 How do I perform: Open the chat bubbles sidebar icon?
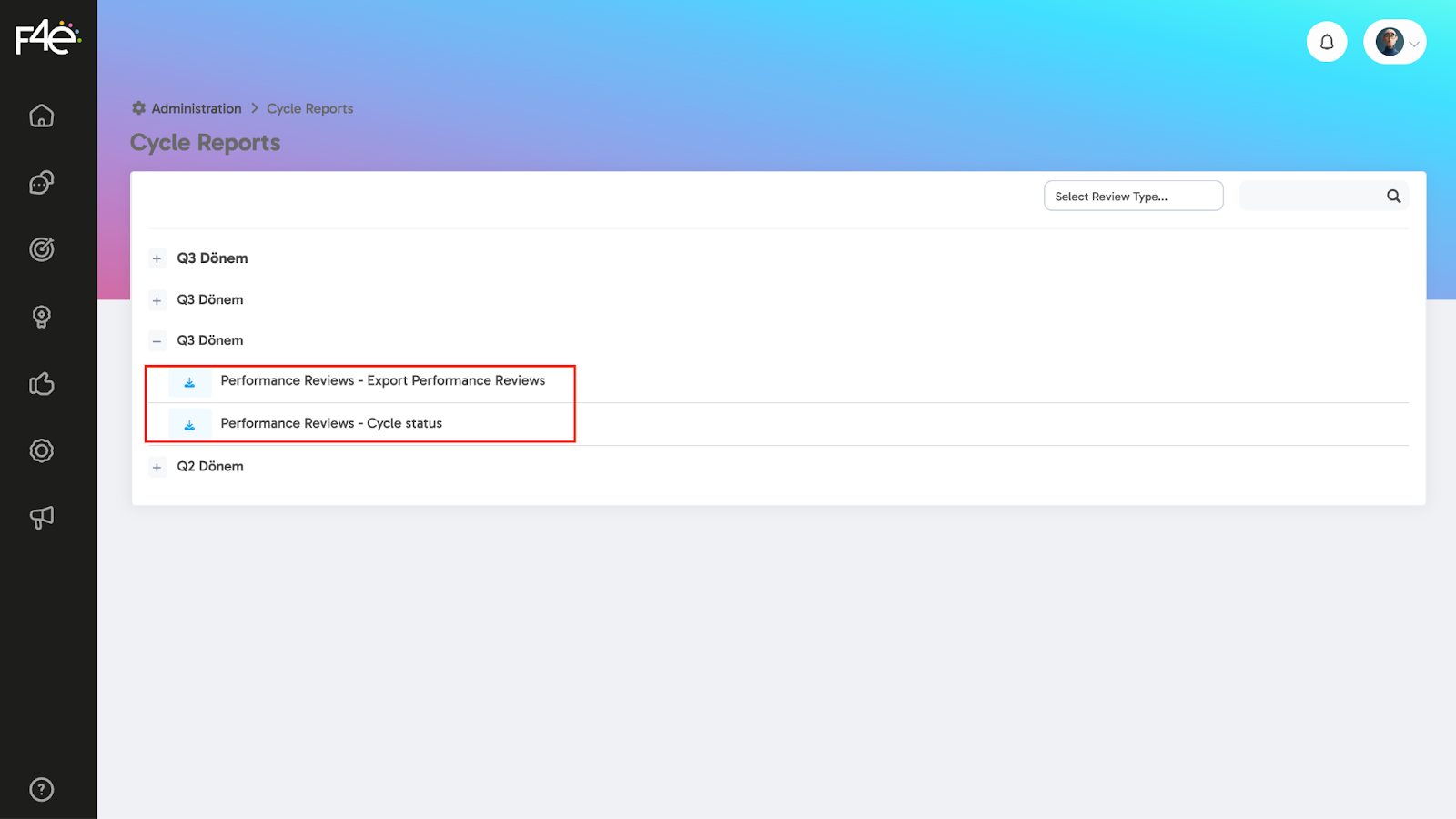[x=42, y=183]
